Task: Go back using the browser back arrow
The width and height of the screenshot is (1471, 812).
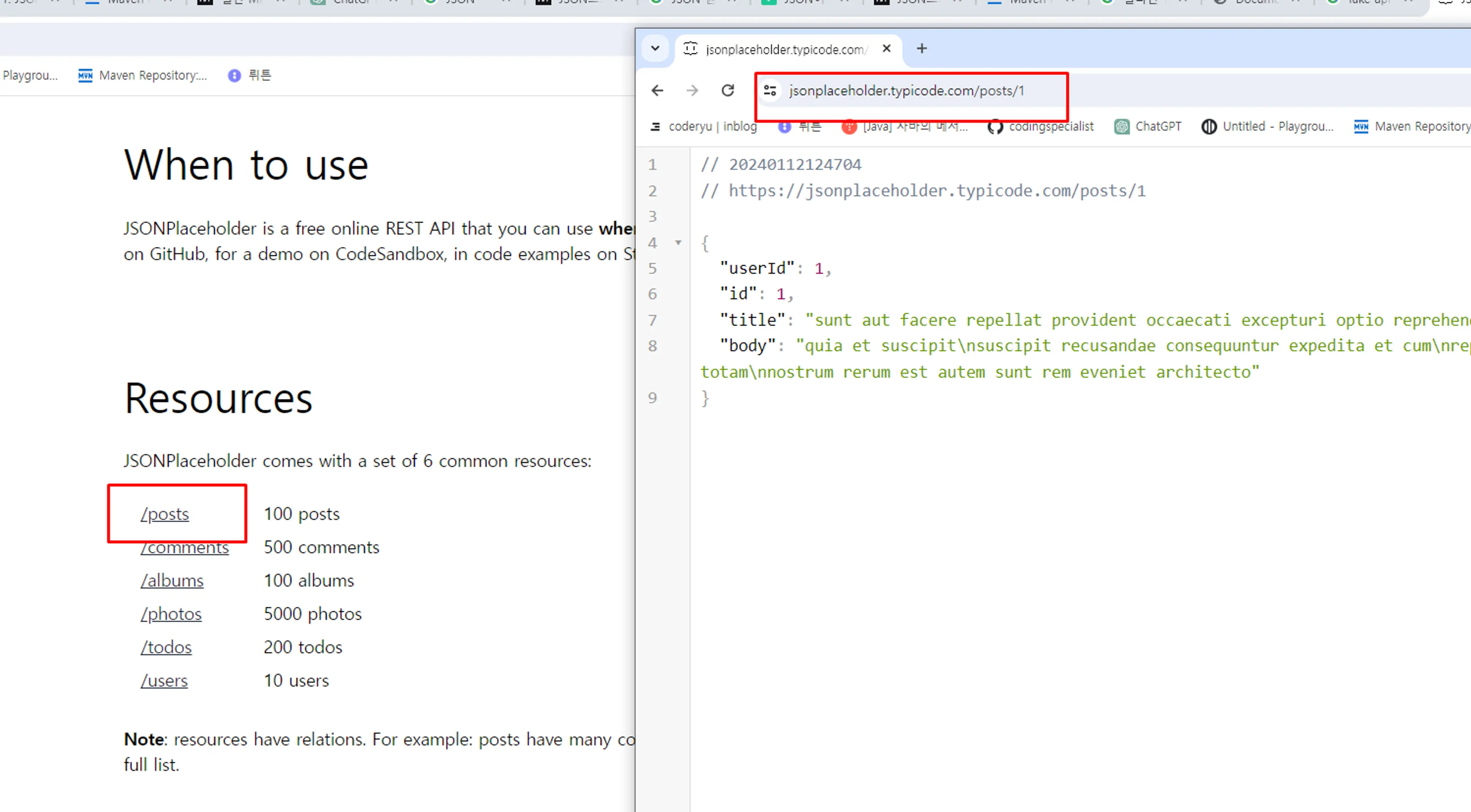Action: [x=657, y=90]
